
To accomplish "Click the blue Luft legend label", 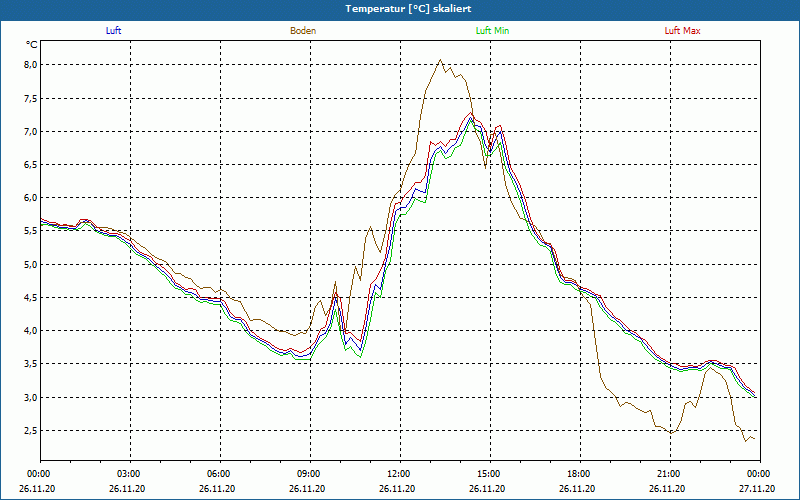I will [x=113, y=31].
